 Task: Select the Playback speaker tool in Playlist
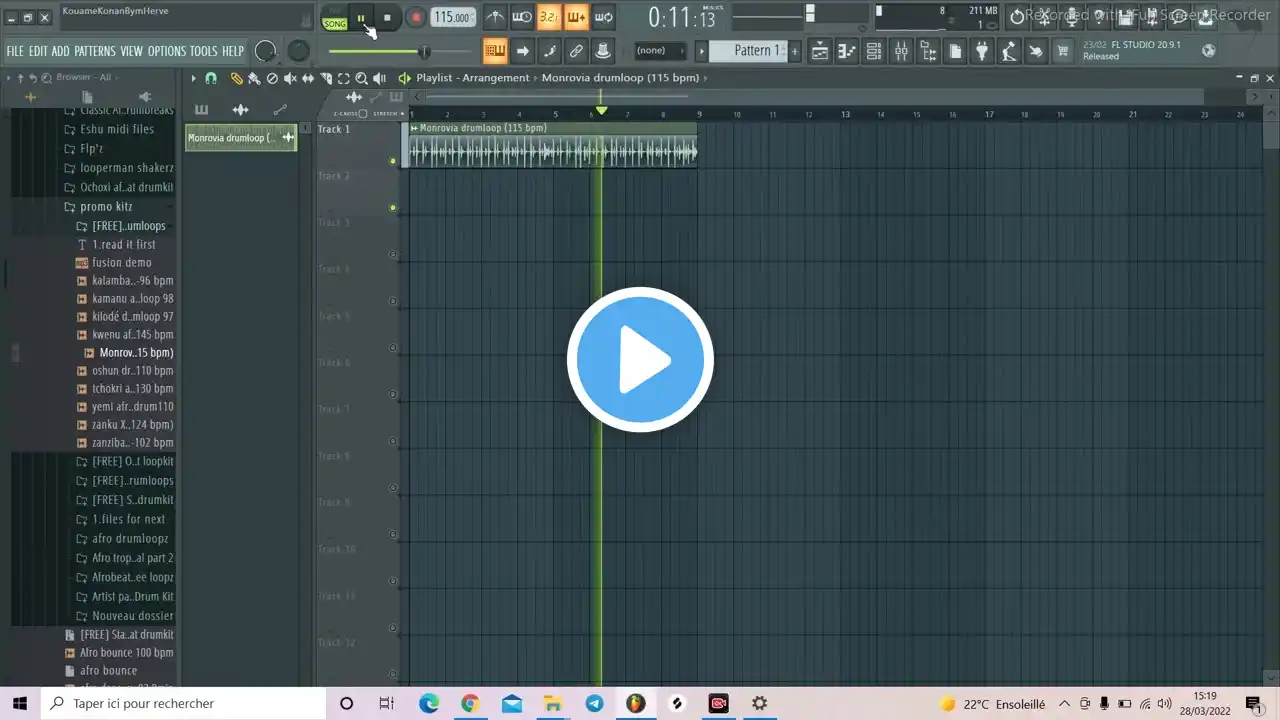point(379,78)
